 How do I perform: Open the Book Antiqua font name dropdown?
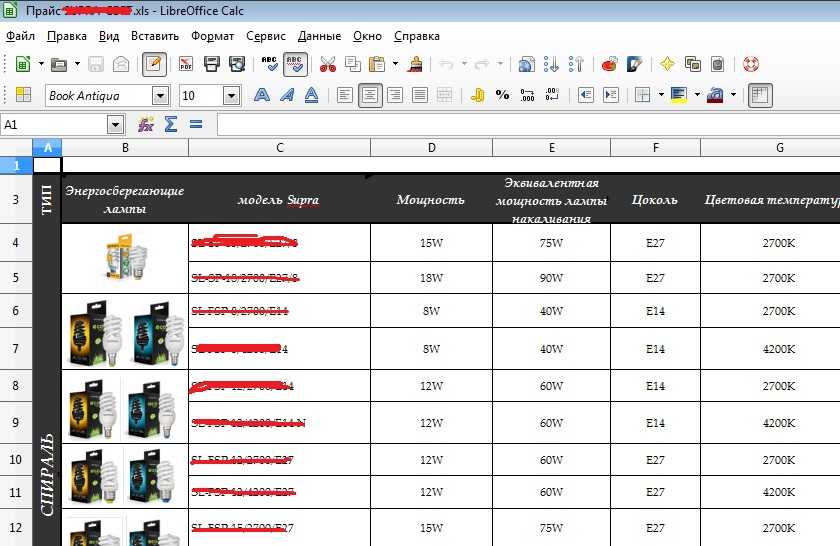160,96
